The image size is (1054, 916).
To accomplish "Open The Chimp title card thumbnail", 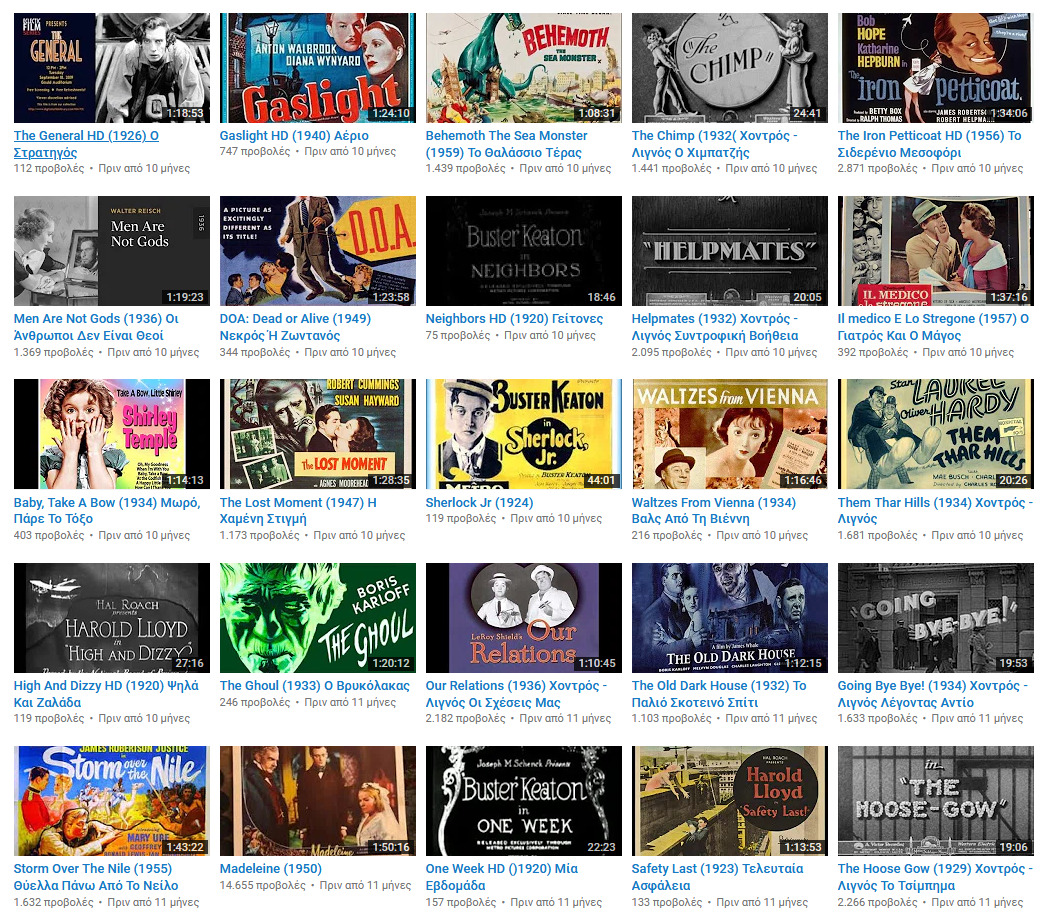I will 729,67.
